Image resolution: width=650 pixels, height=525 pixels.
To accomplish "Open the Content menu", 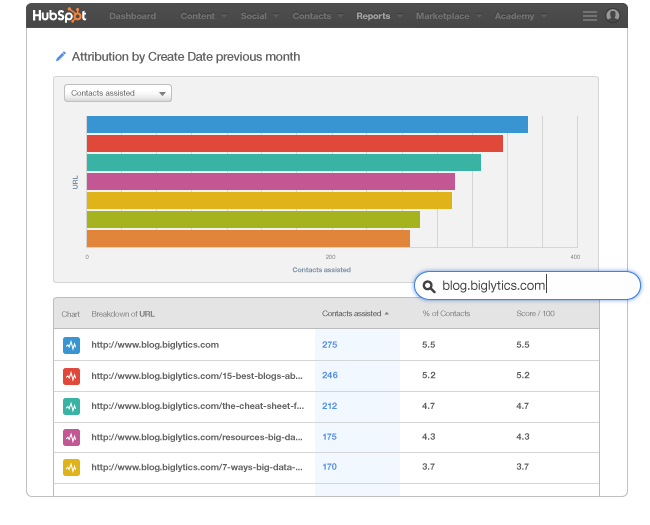I will click(203, 16).
